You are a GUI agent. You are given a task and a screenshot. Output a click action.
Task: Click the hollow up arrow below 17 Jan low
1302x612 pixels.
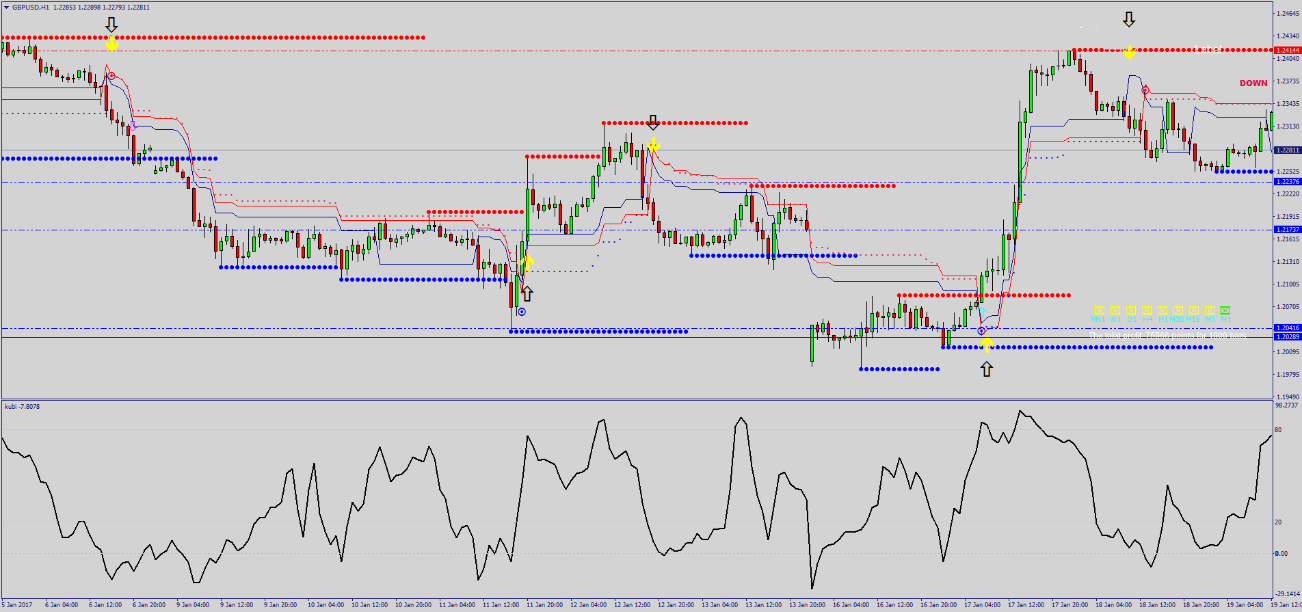point(987,369)
